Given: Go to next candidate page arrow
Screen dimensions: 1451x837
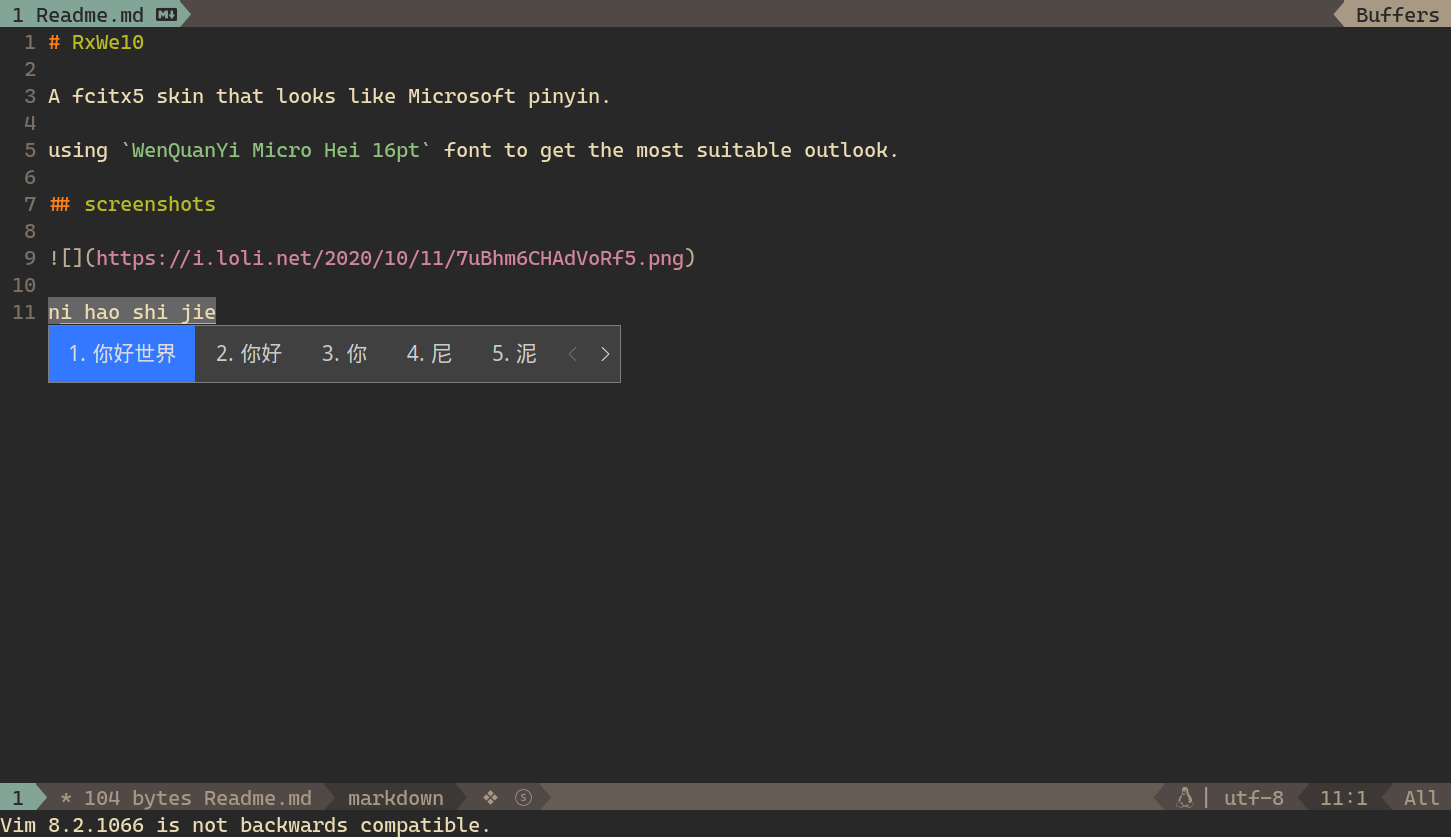Looking at the screenshot, I should [605, 354].
